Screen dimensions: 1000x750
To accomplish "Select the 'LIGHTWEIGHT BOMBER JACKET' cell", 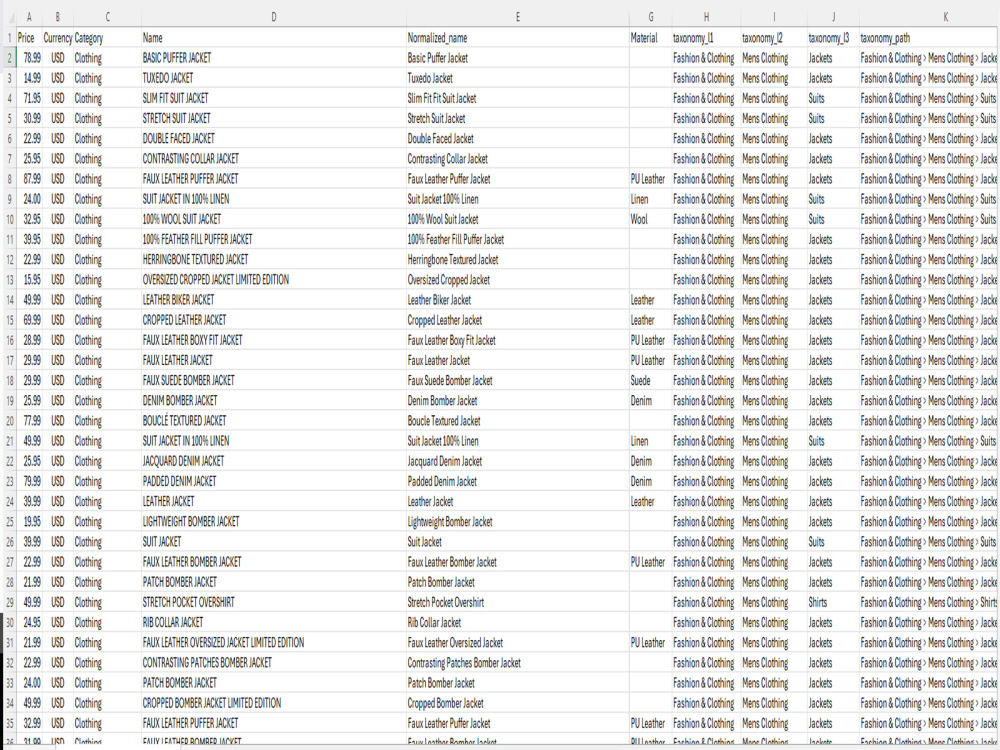I will pos(274,522).
